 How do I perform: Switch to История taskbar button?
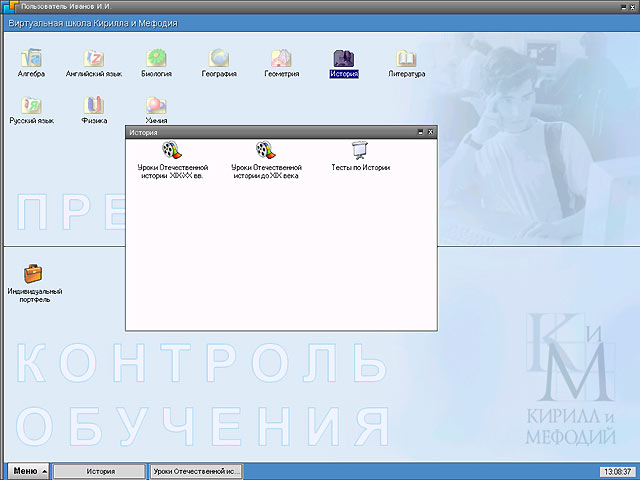(100, 470)
